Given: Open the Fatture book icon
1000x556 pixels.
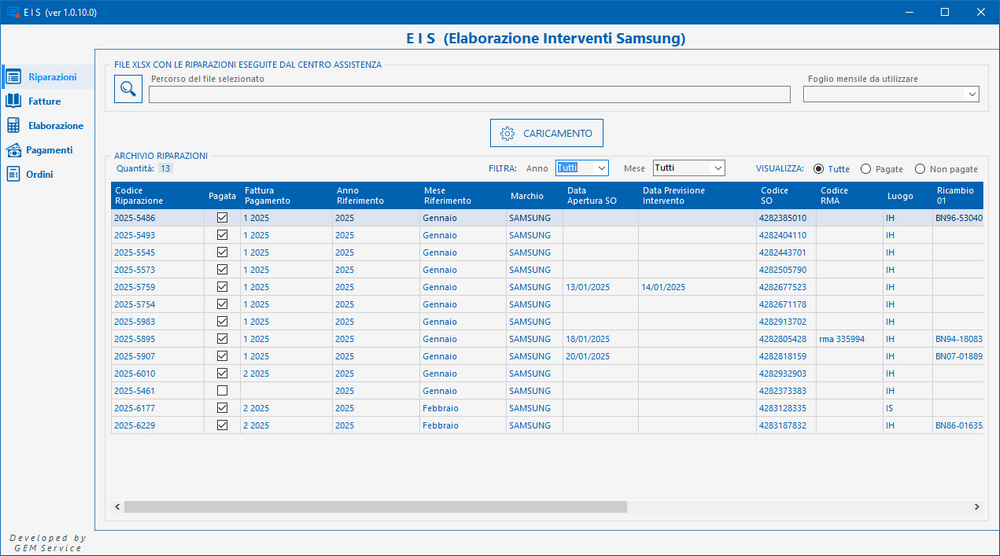Looking at the screenshot, I should click(x=13, y=101).
